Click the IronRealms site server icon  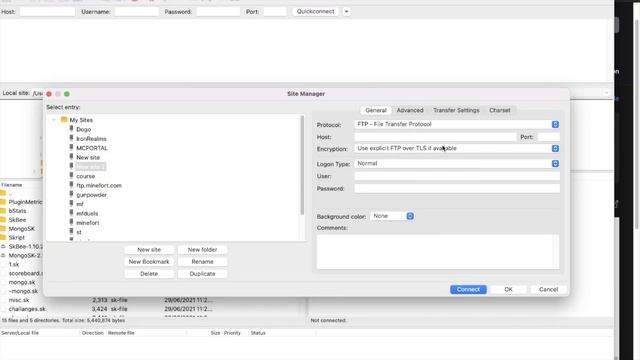(x=71, y=138)
